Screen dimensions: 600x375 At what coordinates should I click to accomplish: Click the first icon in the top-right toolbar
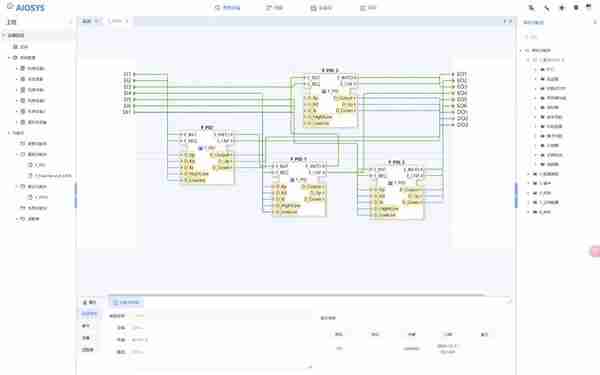[x=531, y=8]
